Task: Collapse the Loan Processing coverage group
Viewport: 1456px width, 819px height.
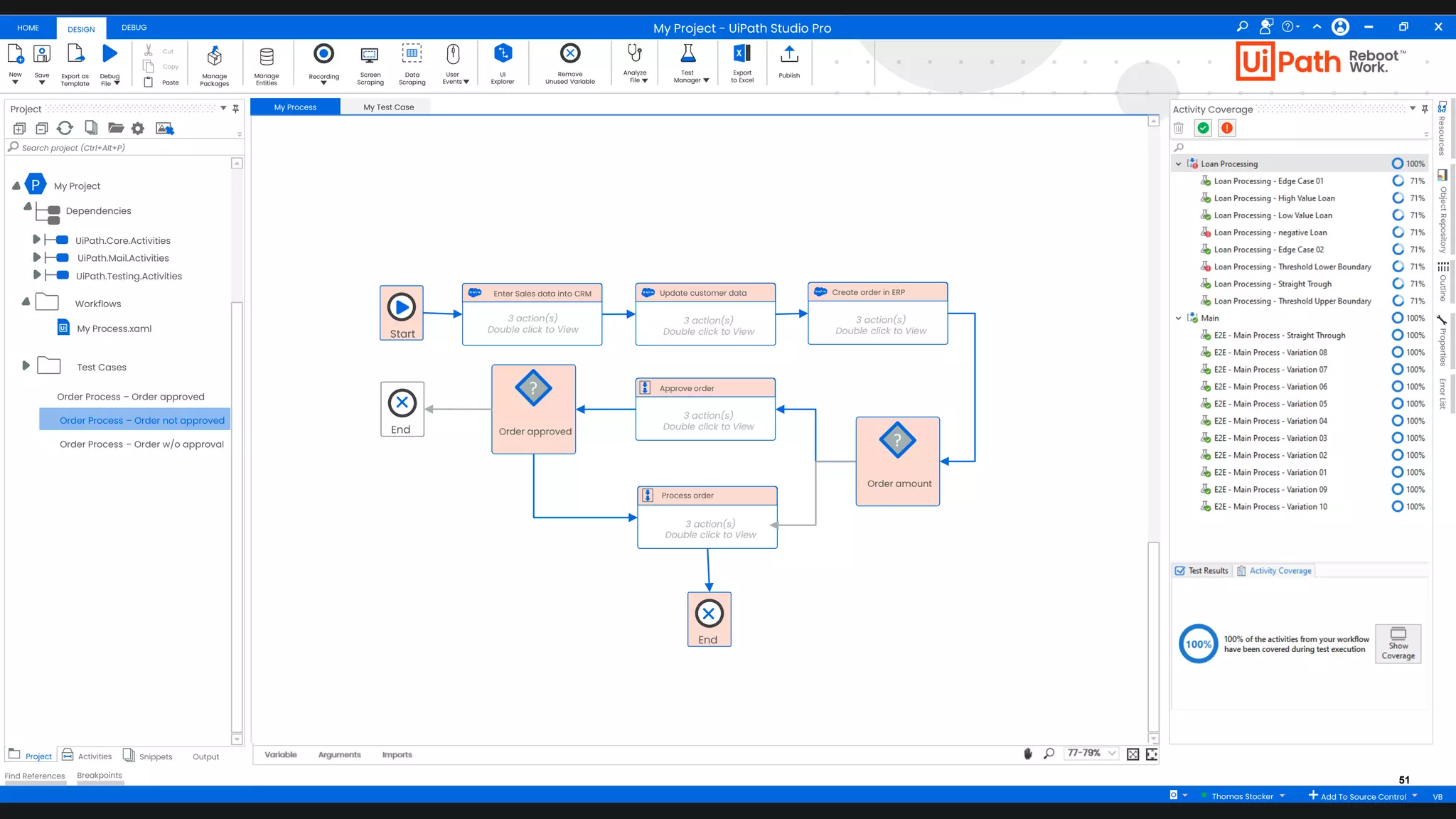Action: 1178,164
